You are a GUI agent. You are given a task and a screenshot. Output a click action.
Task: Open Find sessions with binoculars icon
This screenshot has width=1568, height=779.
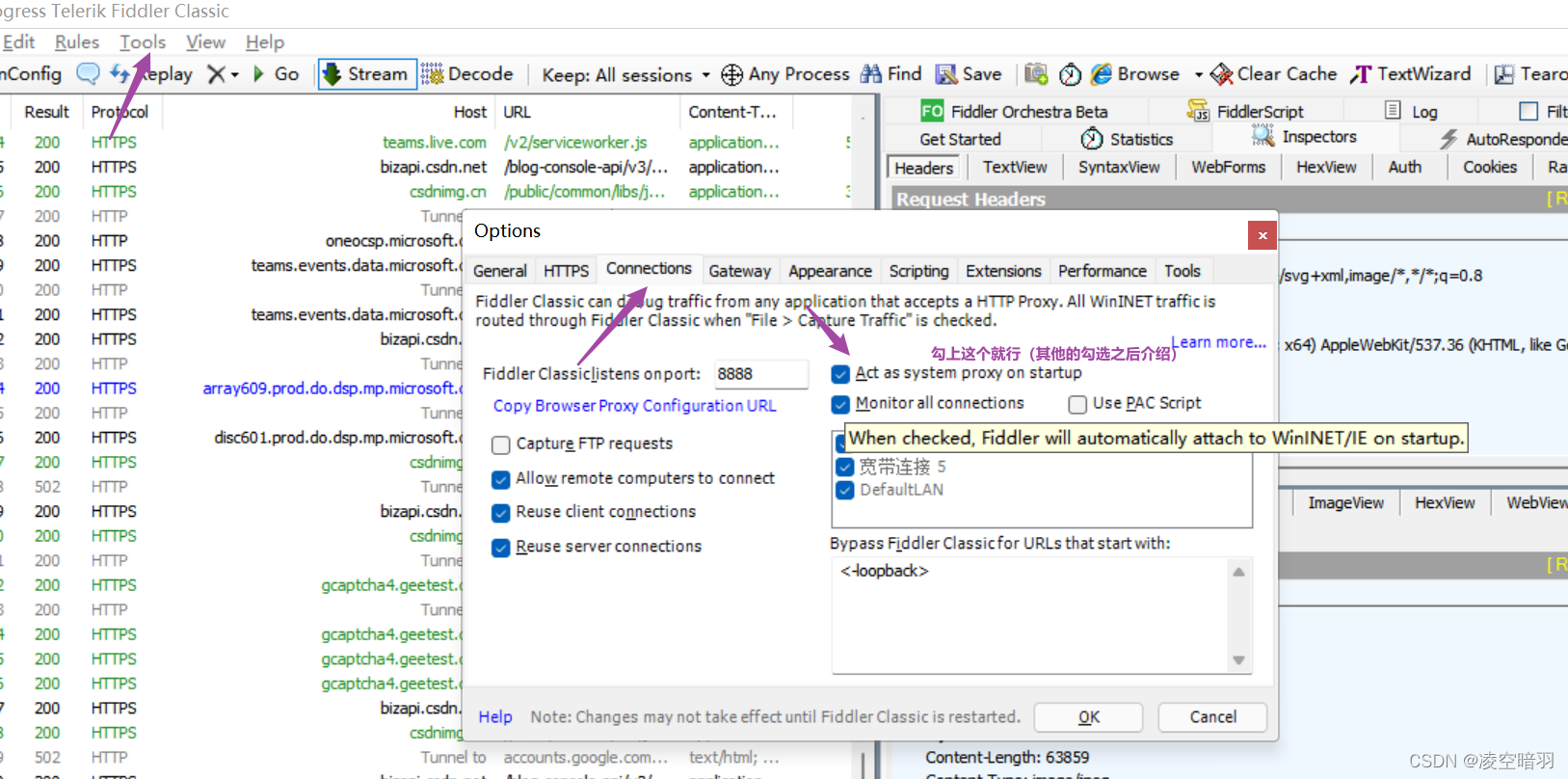pos(891,74)
